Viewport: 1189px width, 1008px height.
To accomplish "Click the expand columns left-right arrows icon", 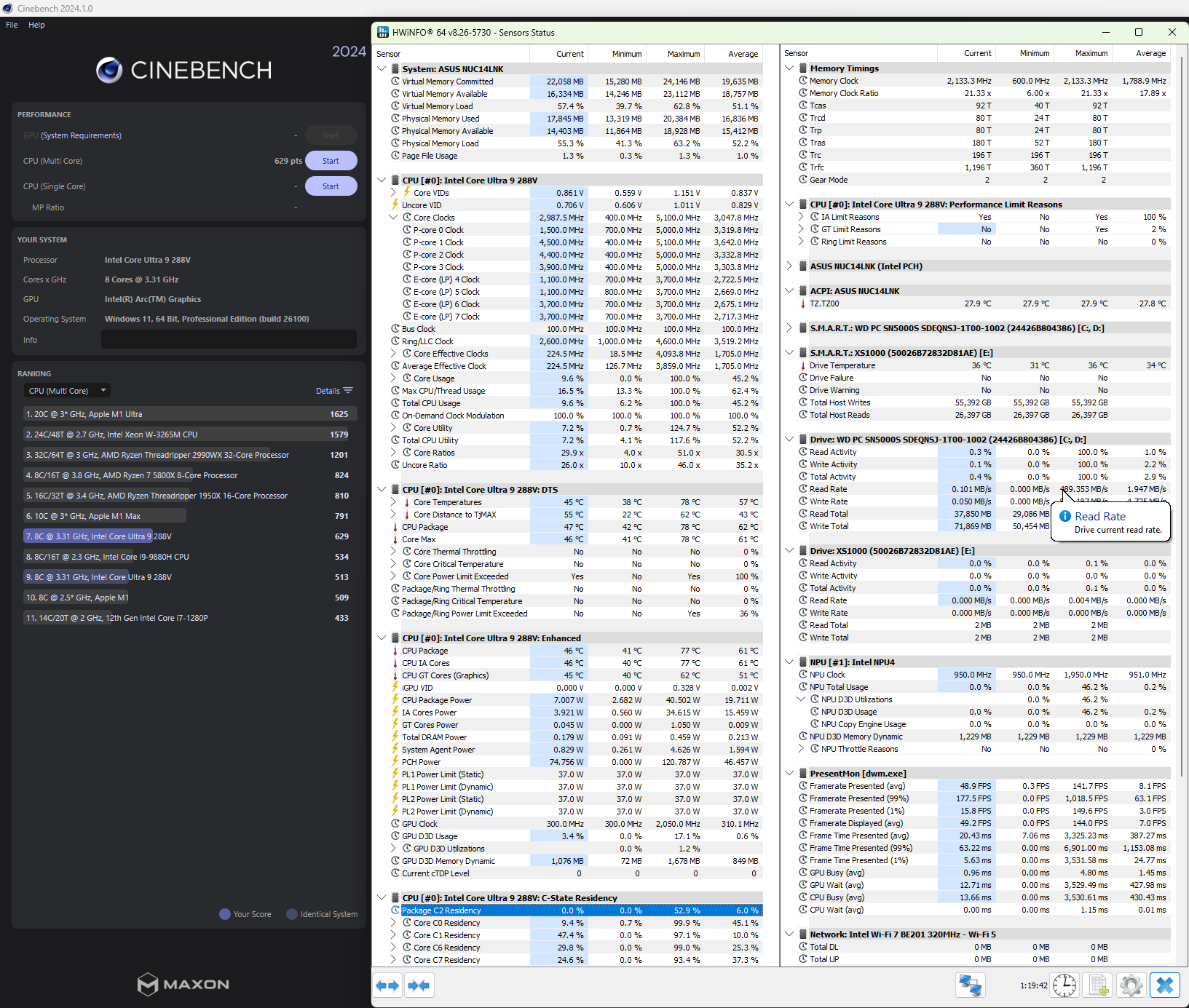I will (x=387, y=985).
